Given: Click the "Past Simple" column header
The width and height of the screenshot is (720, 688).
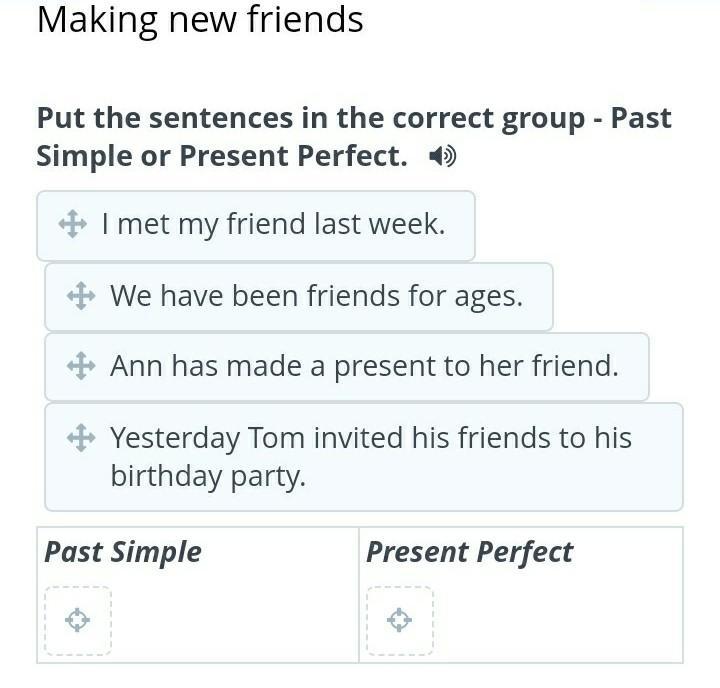Looking at the screenshot, I should click(x=123, y=552).
